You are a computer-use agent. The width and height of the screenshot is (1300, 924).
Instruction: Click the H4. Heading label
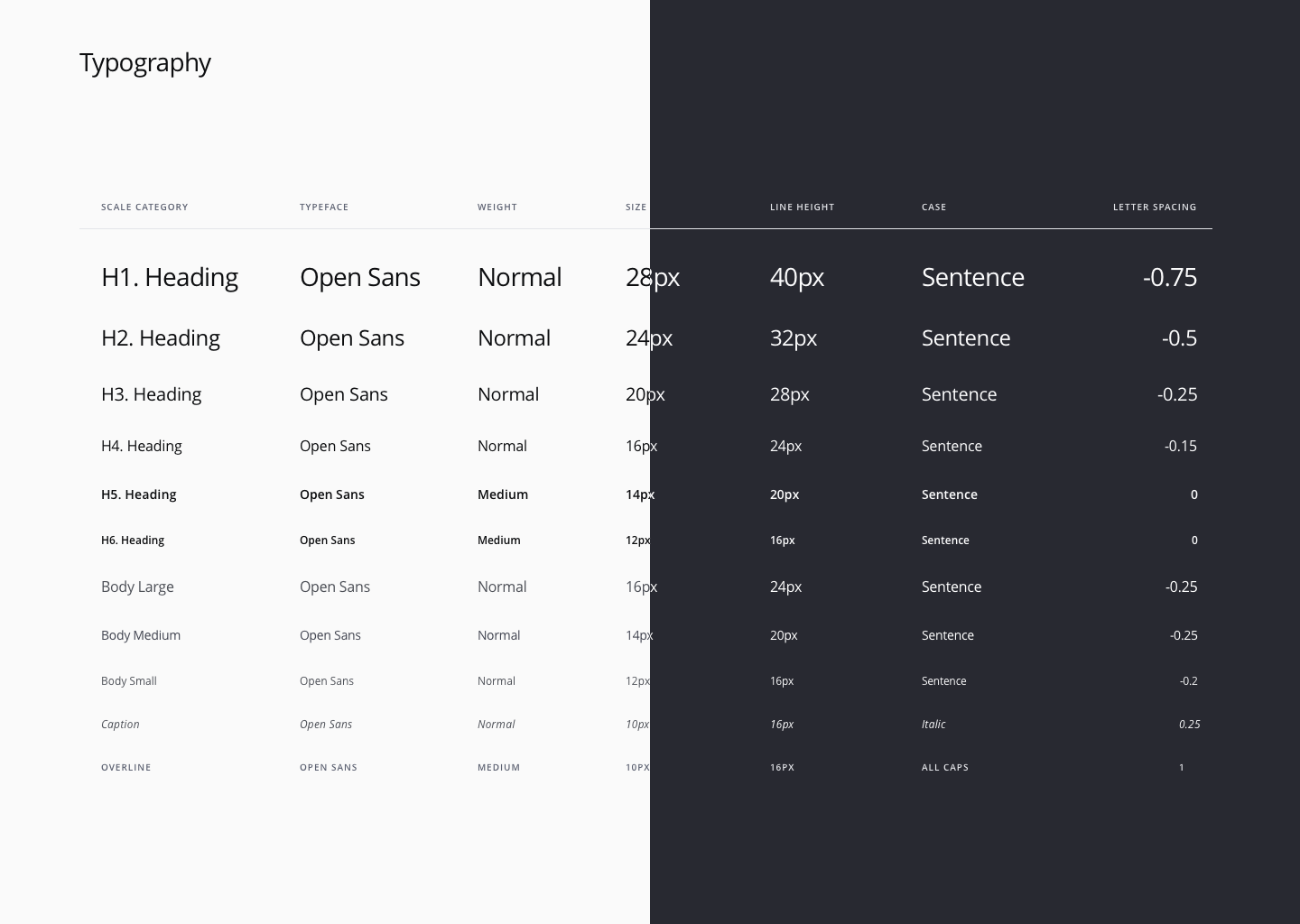click(142, 446)
